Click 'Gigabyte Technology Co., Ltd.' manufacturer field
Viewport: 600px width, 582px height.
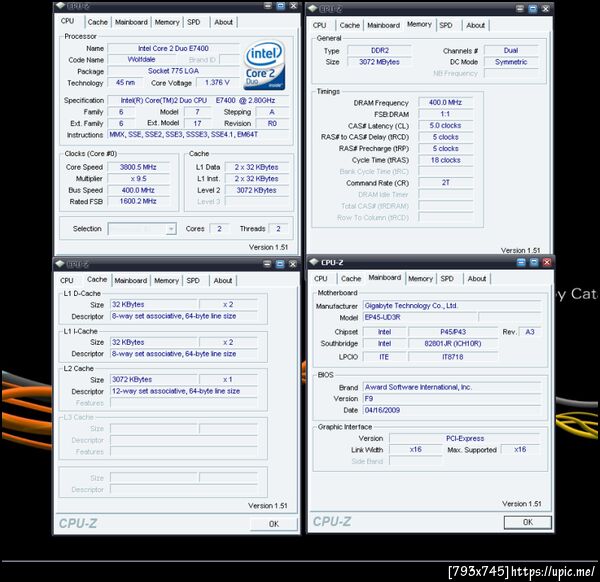(x=452, y=306)
